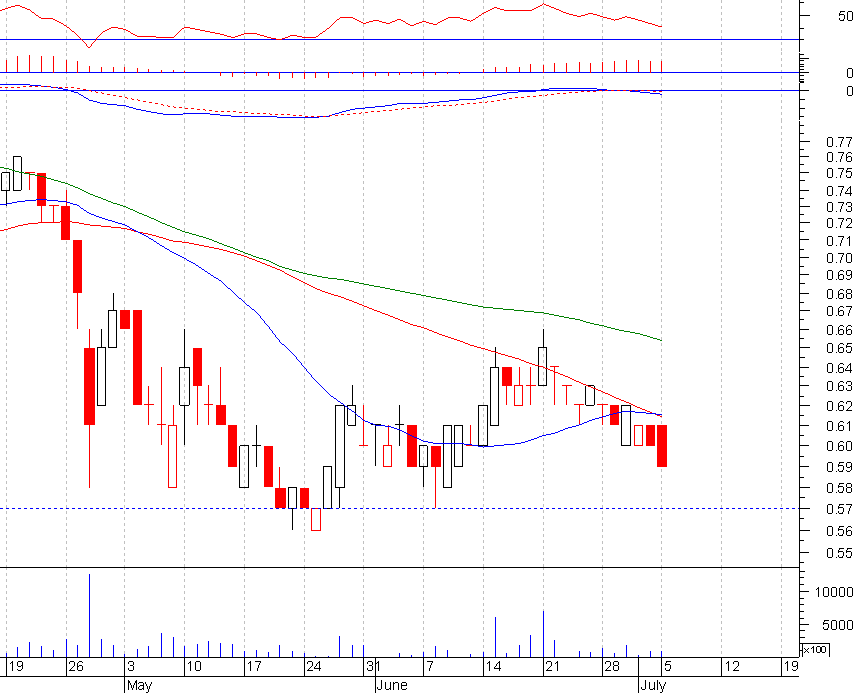Screen dimensions: 857x693
Task: Select the 0.76 price level label
Action: coord(839,157)
